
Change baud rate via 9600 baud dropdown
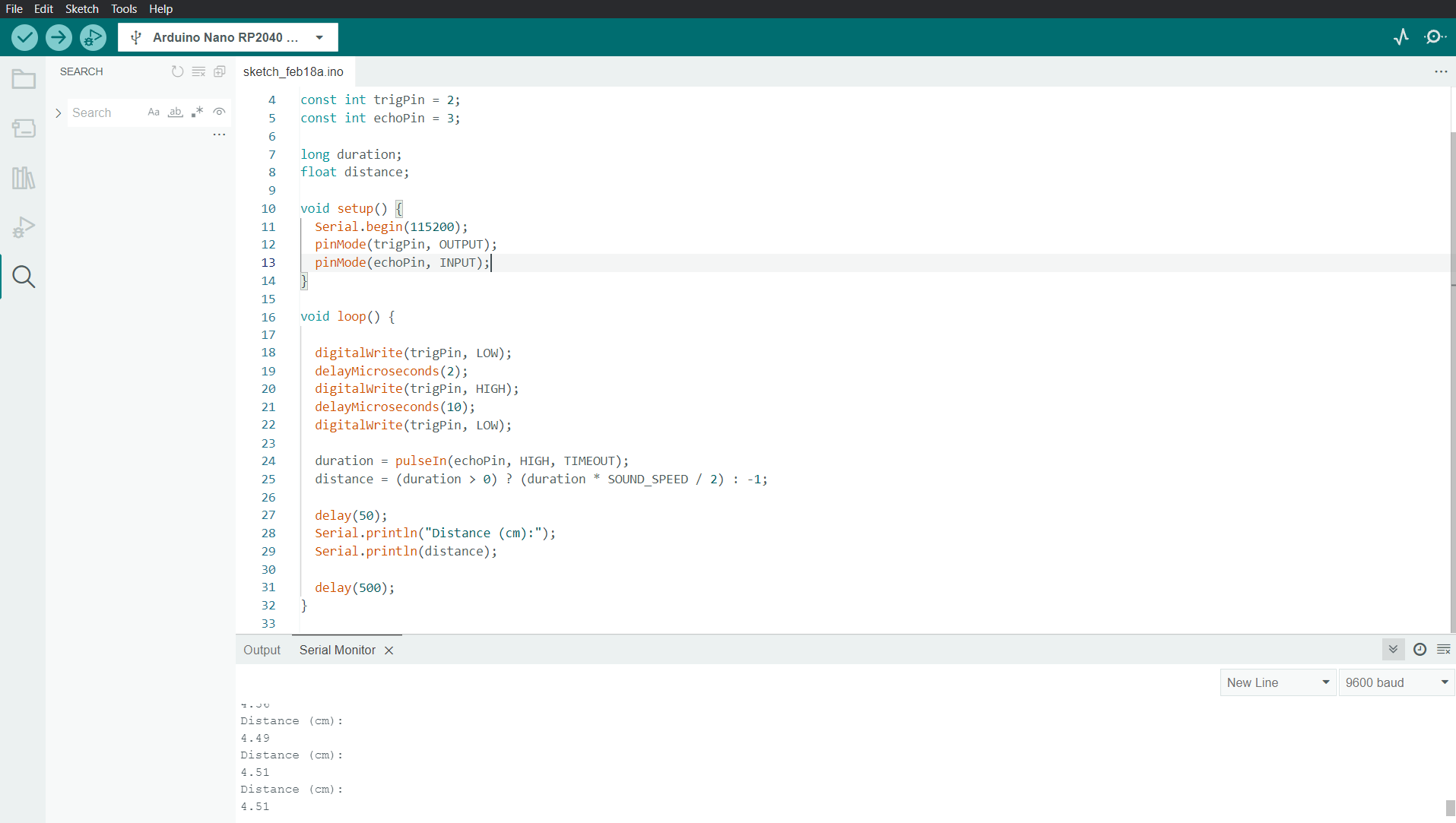[x=1396, y=682]
